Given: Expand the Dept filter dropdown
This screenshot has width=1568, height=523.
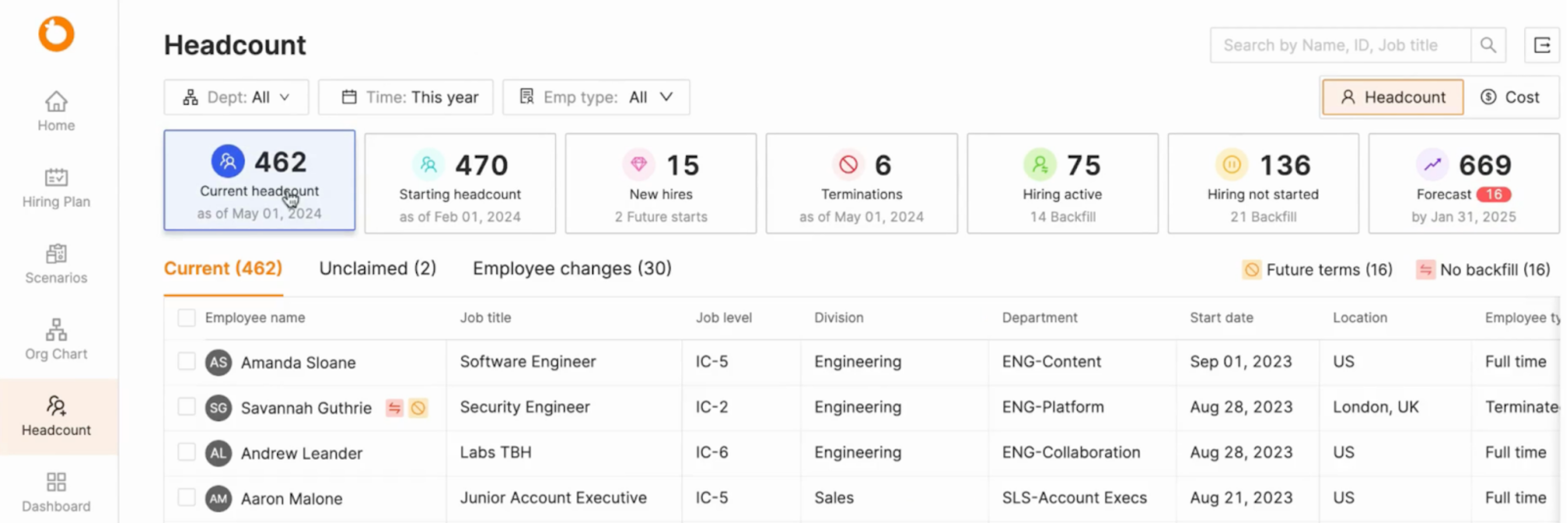Looking at the screenshot, I should [x=236, y=98].
